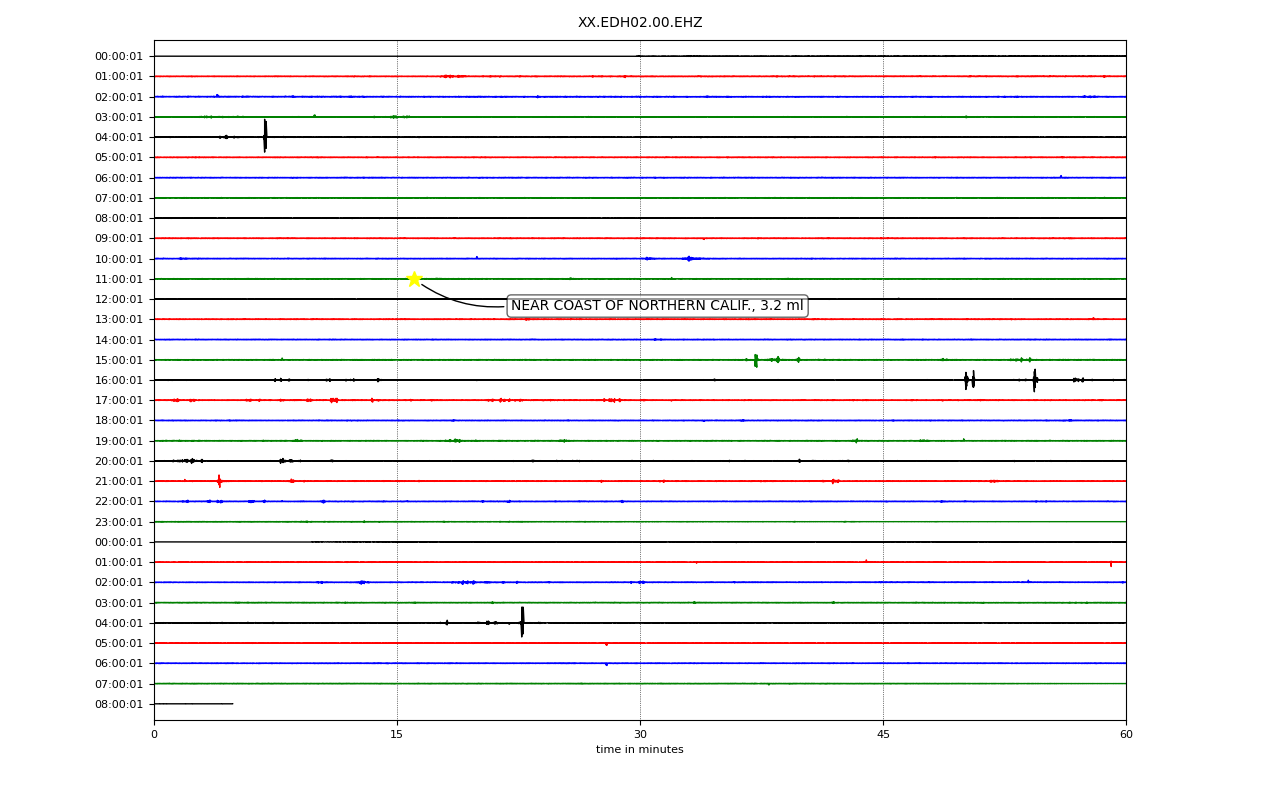
Task: Select the Northern Calif. 3.2 ml annotation label
Action: (x=657, y=306)
